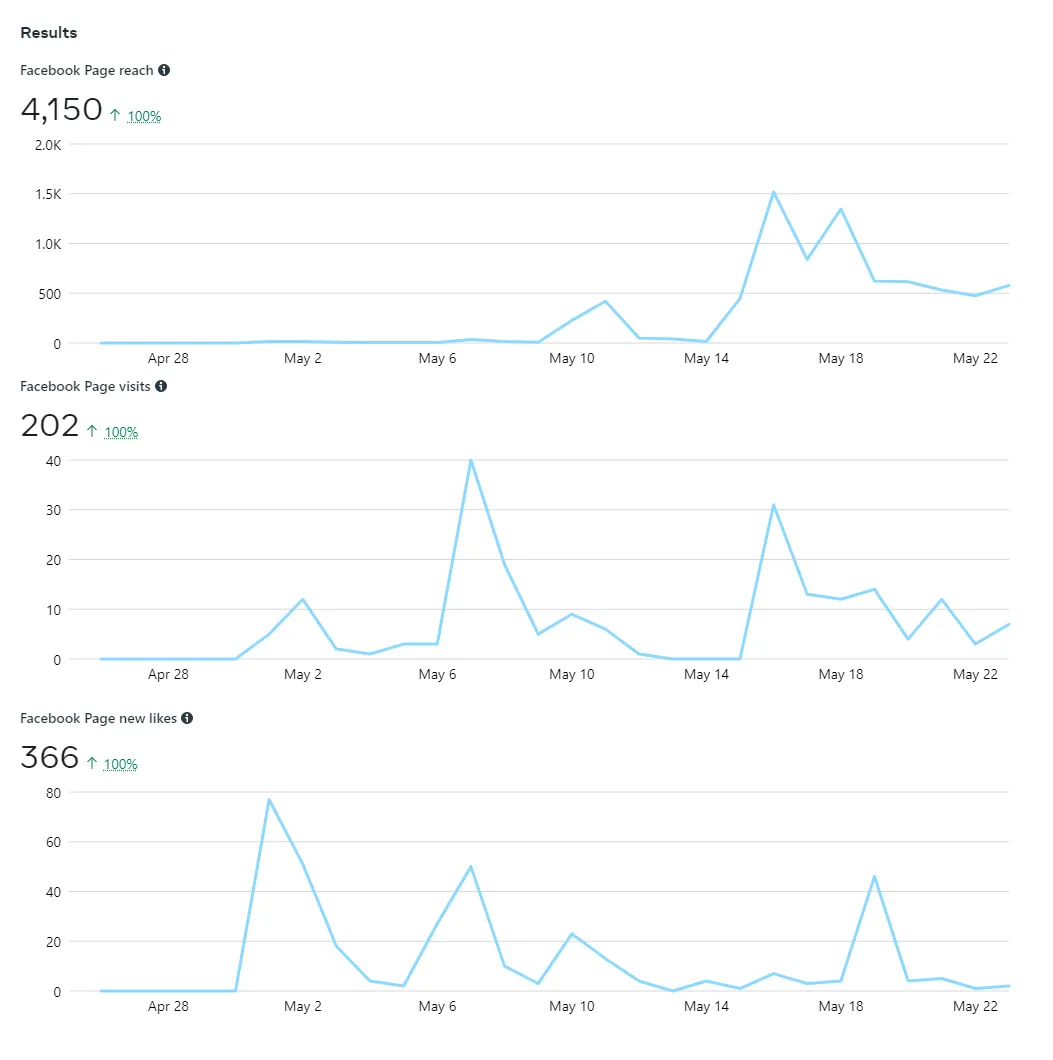
Task: Click info icon beside Facebook Page visits
Action: (161, 386)
